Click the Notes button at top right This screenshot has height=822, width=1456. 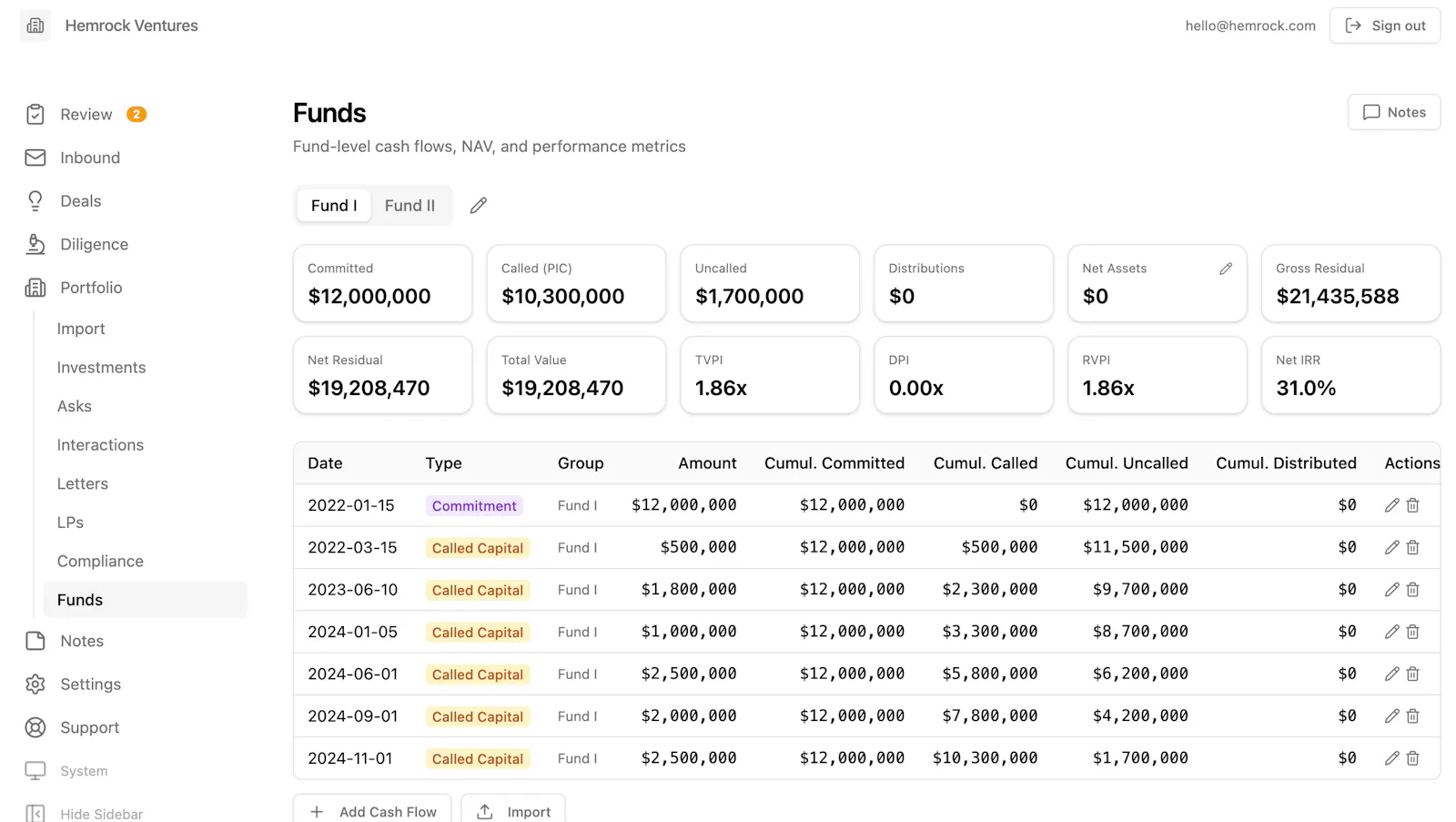(x=1394, y=113)
